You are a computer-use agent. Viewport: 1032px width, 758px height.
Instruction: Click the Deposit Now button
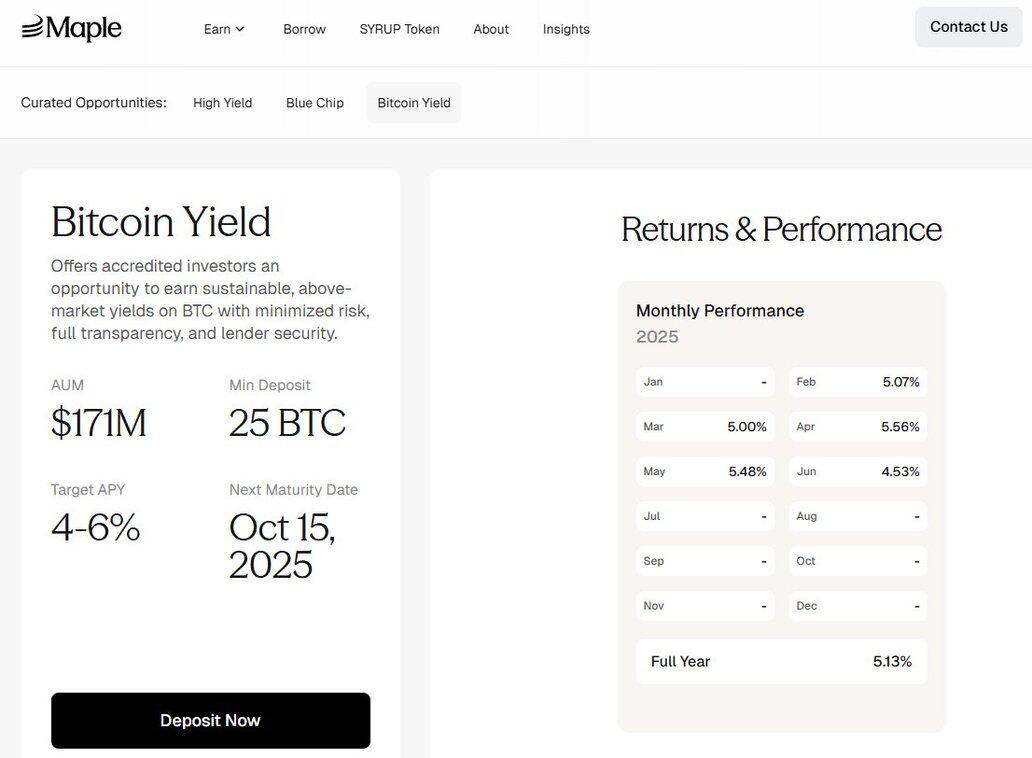tap(210, 721)
